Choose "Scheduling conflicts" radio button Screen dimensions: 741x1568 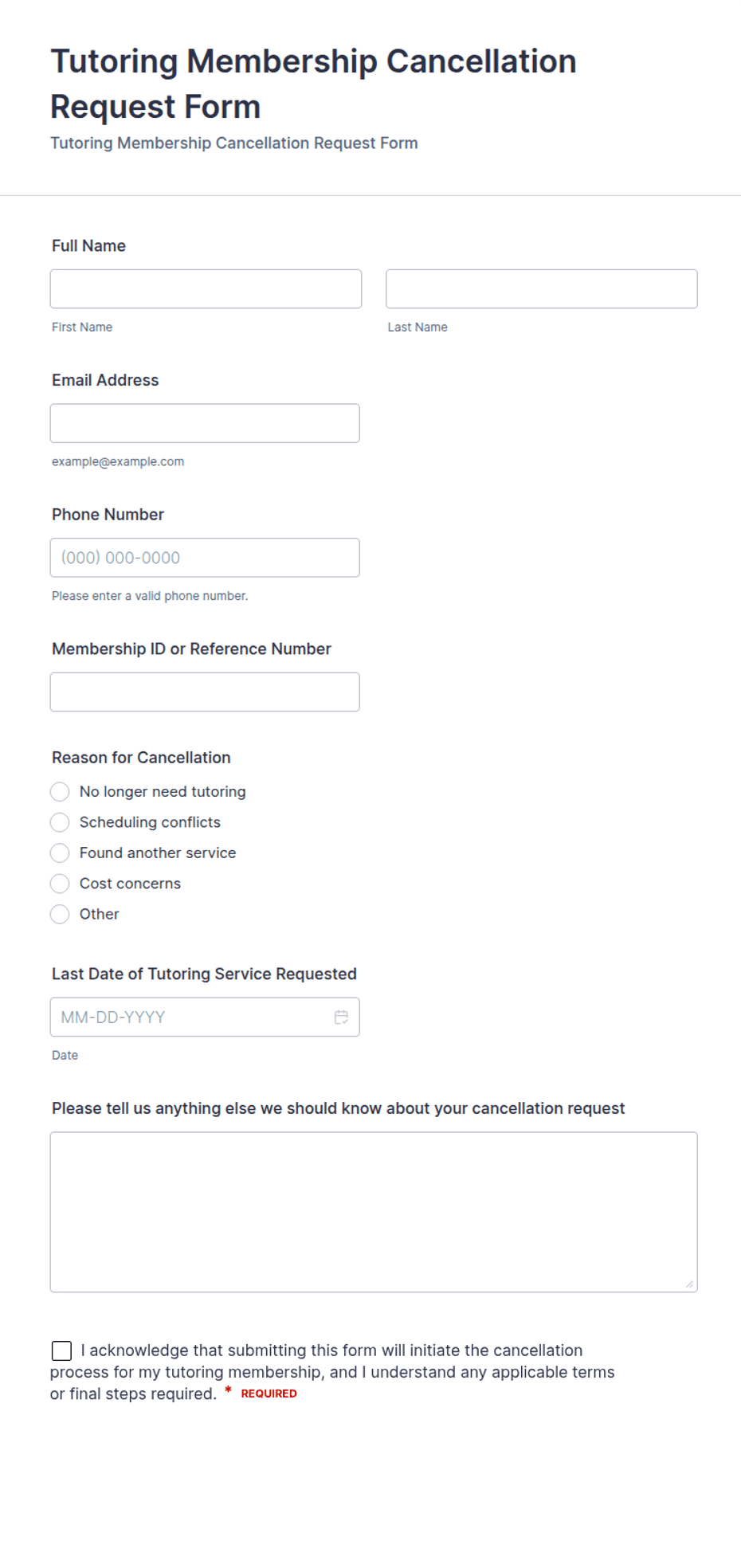pyautogui.click(x=60, y=822)
